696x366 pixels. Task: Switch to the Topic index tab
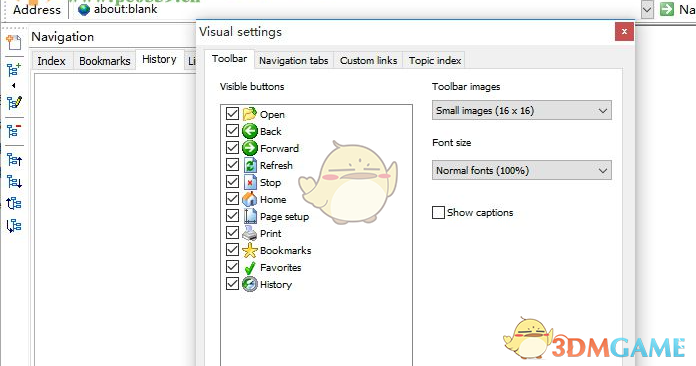coord(435,60)
